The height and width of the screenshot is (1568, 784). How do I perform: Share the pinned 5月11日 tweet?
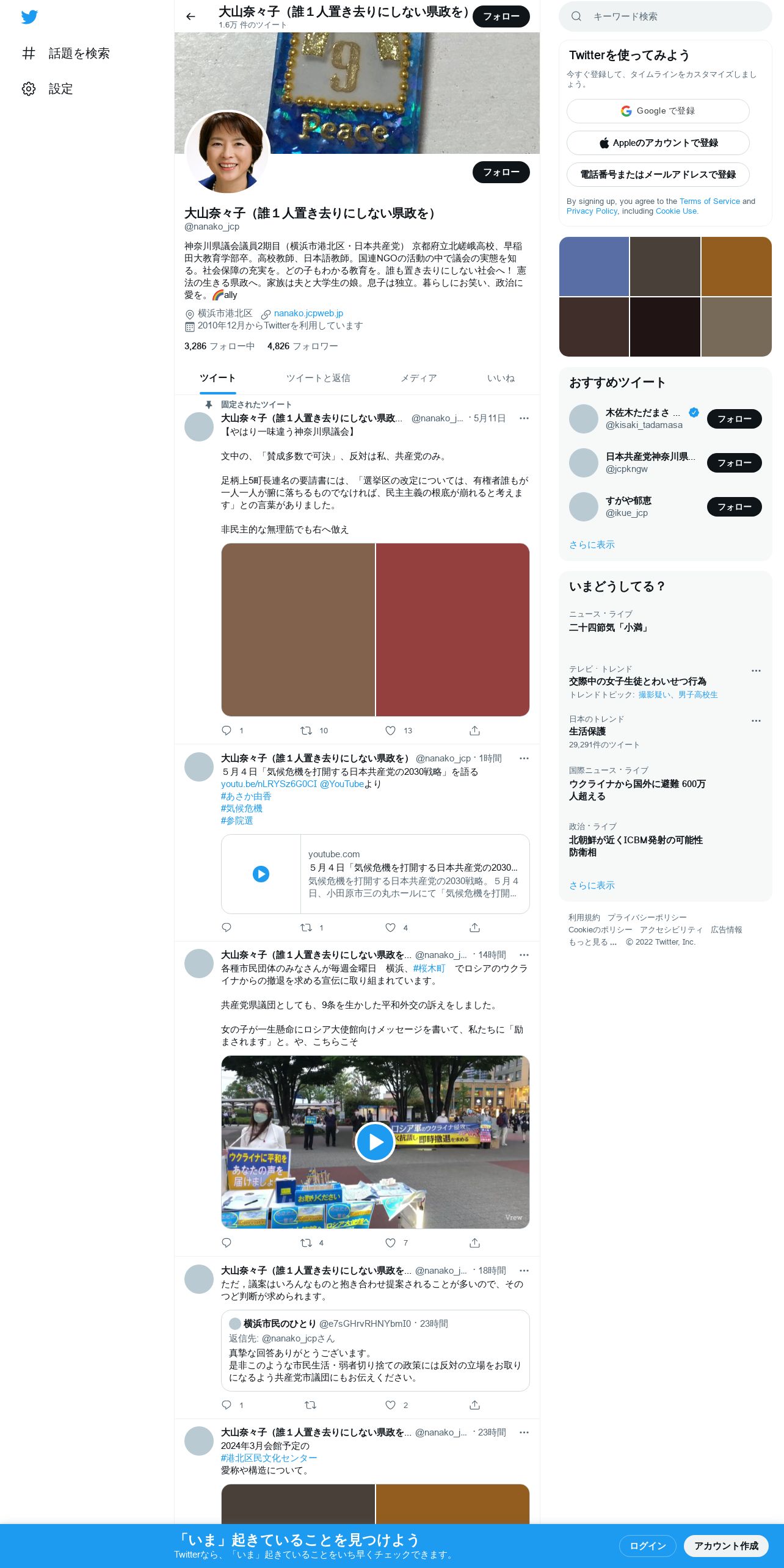pyautogui.click(x=474, y=730)
